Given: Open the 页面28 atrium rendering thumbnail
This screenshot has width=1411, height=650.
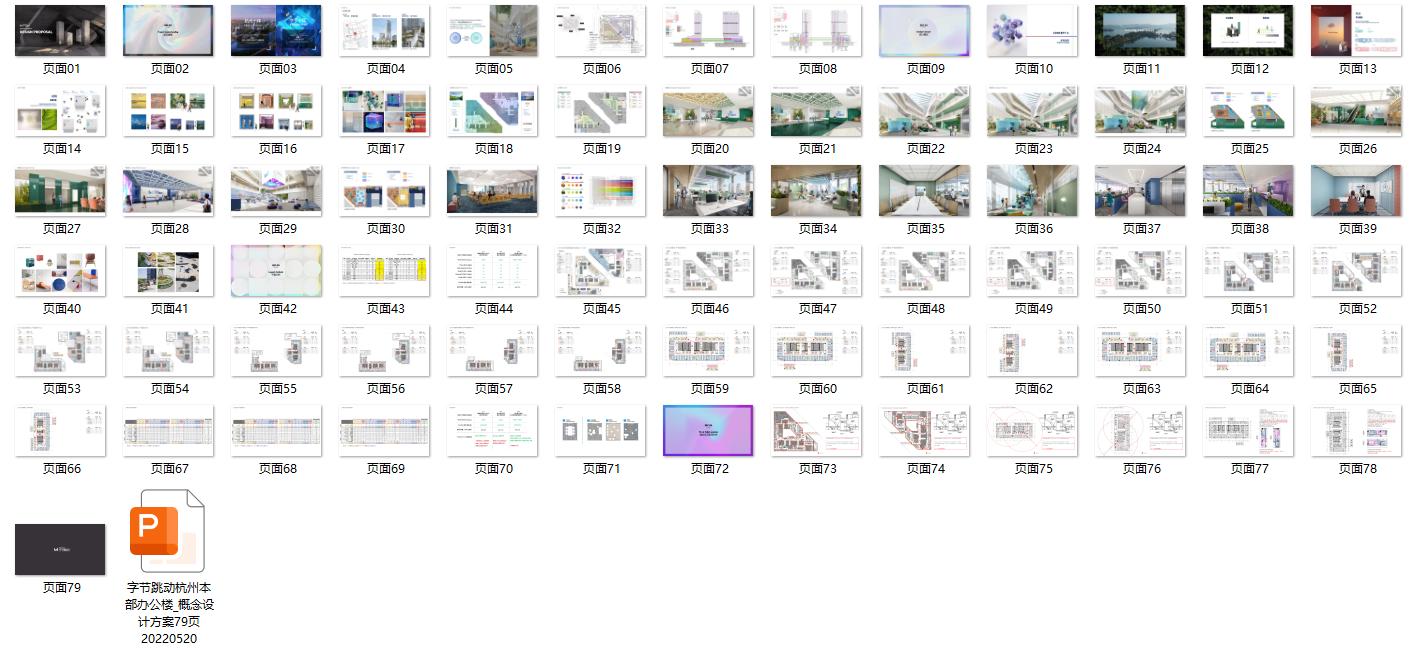Looking at the screenshot, I should click(168, 190).
